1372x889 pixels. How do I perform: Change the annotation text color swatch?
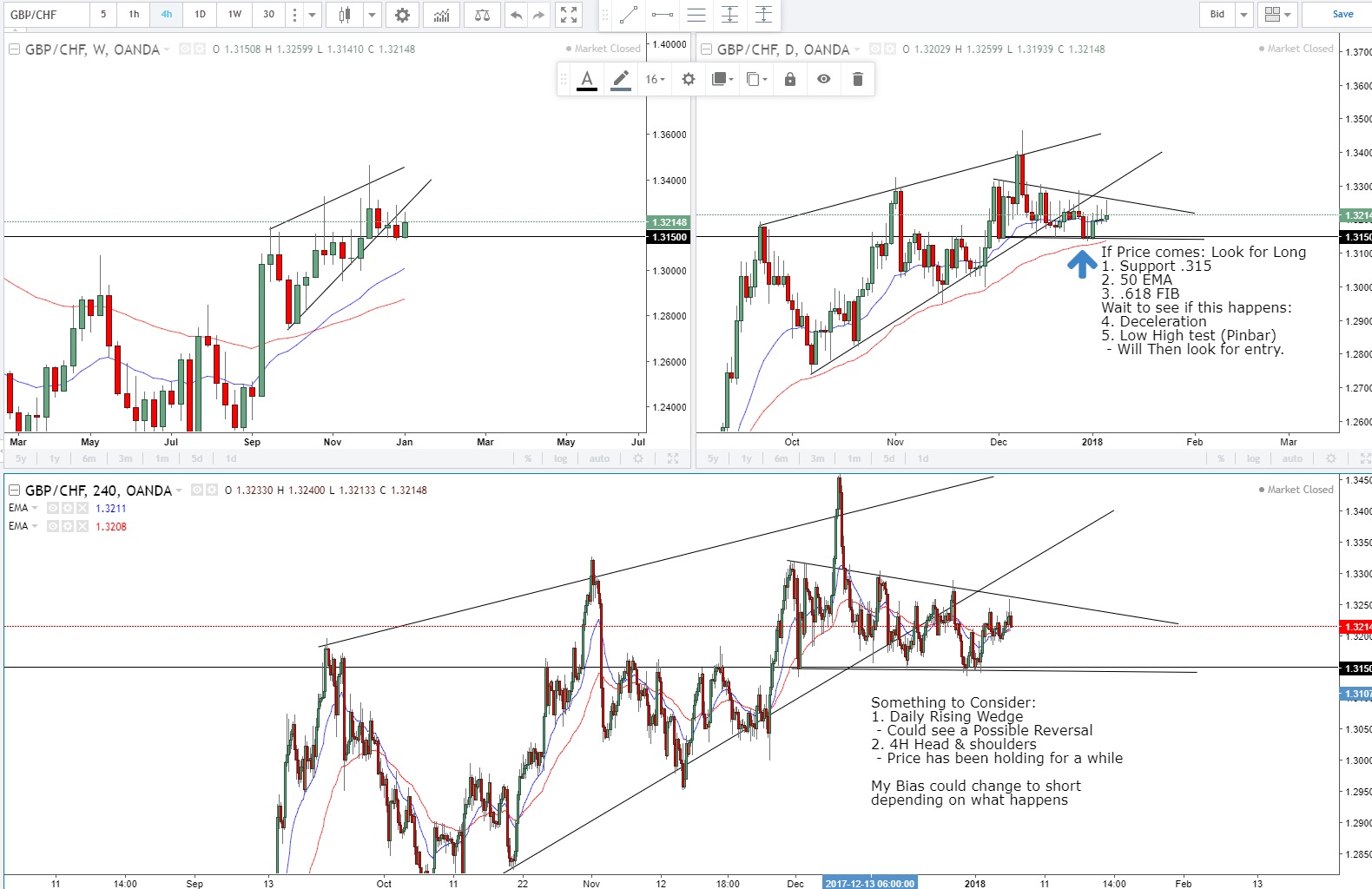click(x=587, y=80)
